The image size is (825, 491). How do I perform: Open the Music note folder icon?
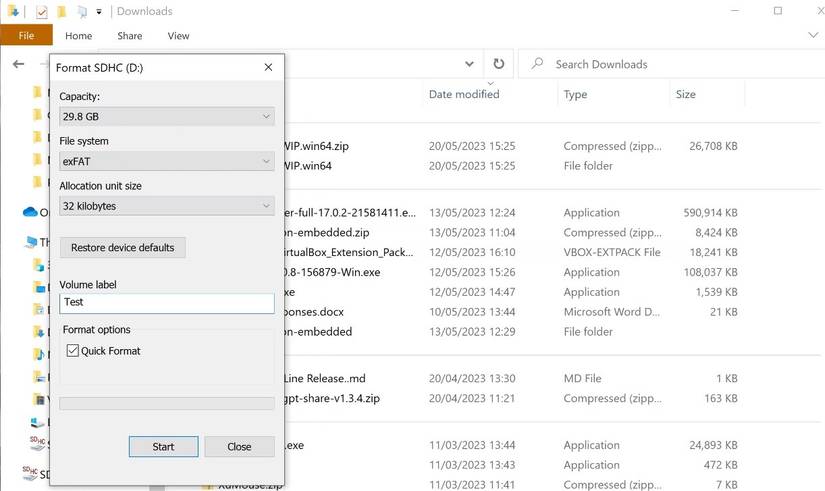(x=38, y=354)
